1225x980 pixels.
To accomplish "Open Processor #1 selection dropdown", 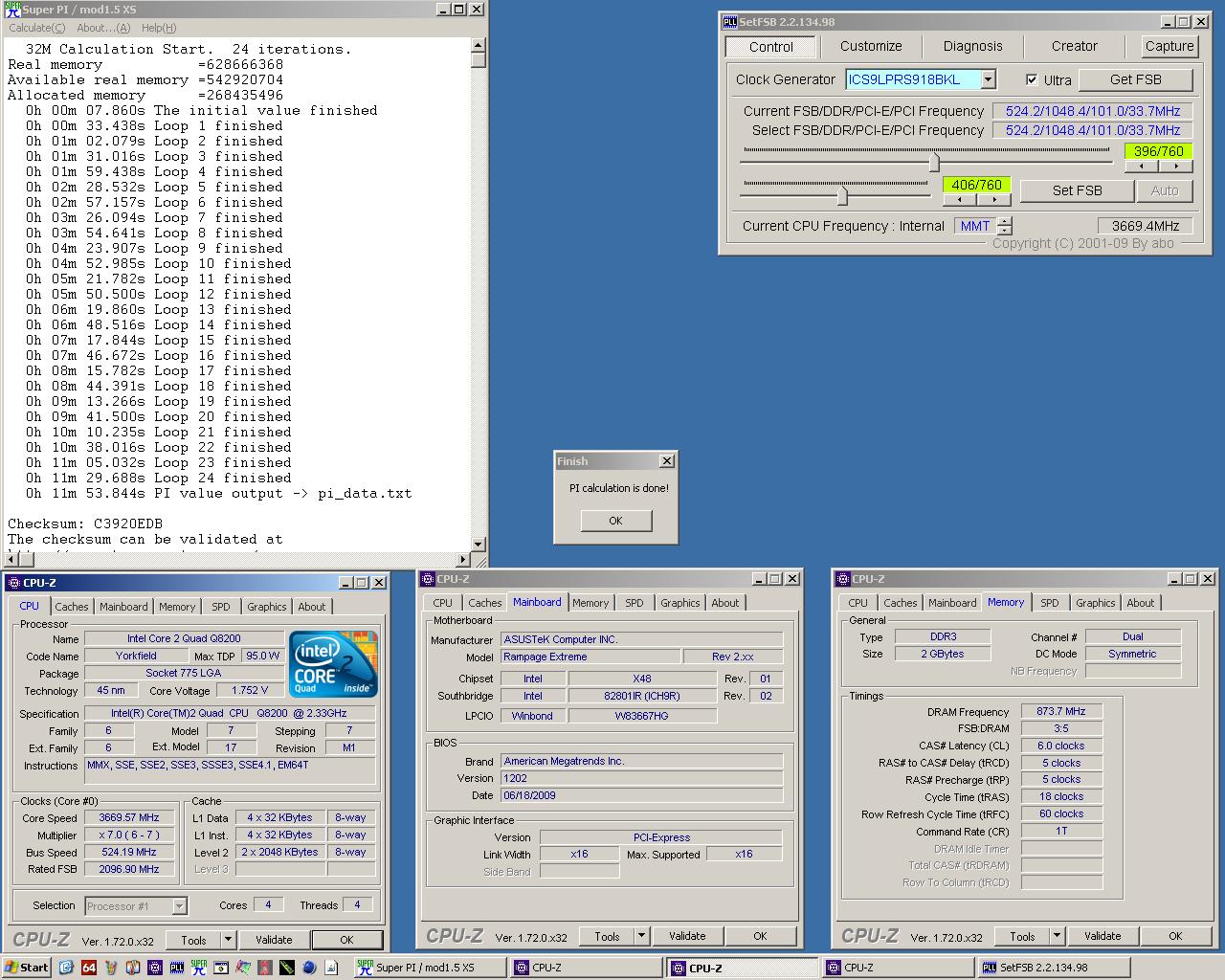I will (179, 905).
